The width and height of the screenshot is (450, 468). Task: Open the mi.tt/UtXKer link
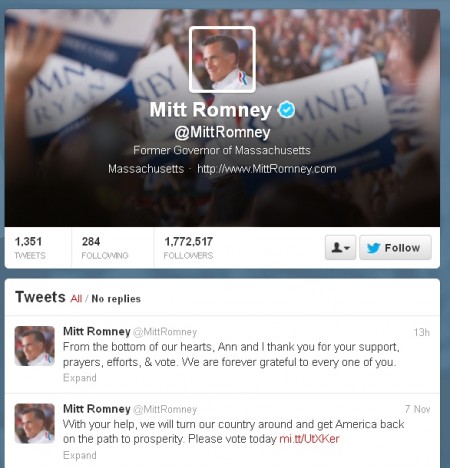[x=309, y=439]
